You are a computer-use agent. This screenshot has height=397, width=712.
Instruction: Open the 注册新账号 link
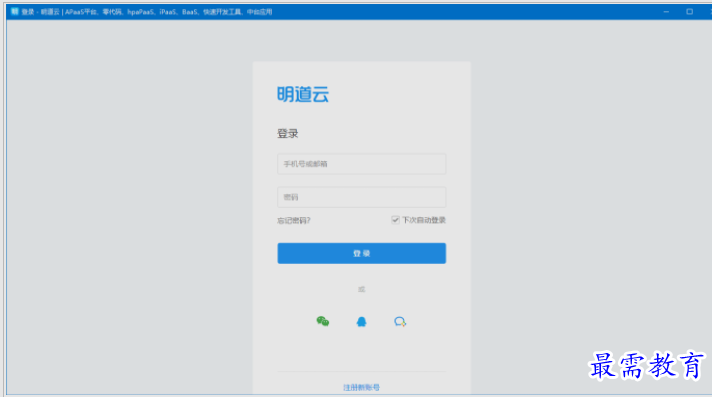(x=361, y=387)
